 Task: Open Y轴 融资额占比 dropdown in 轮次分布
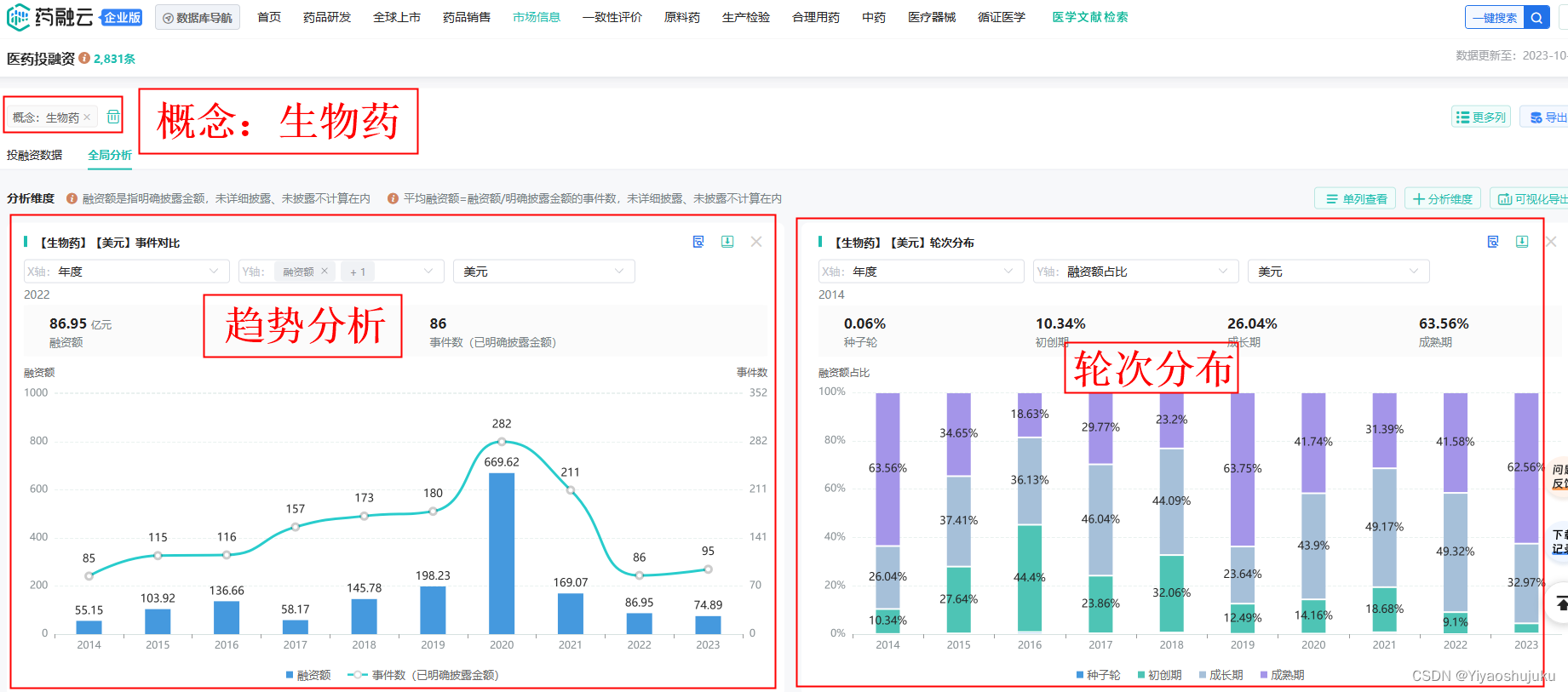click(x=1136, y=272)
